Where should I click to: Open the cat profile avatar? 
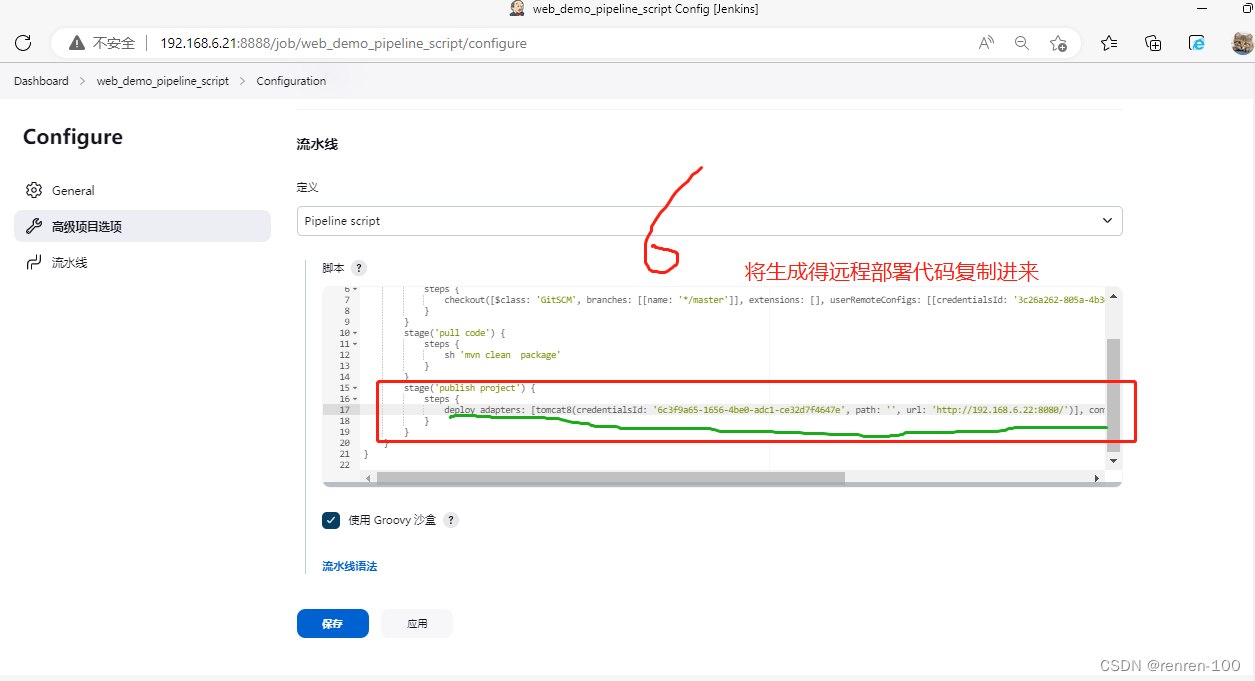1242,43
